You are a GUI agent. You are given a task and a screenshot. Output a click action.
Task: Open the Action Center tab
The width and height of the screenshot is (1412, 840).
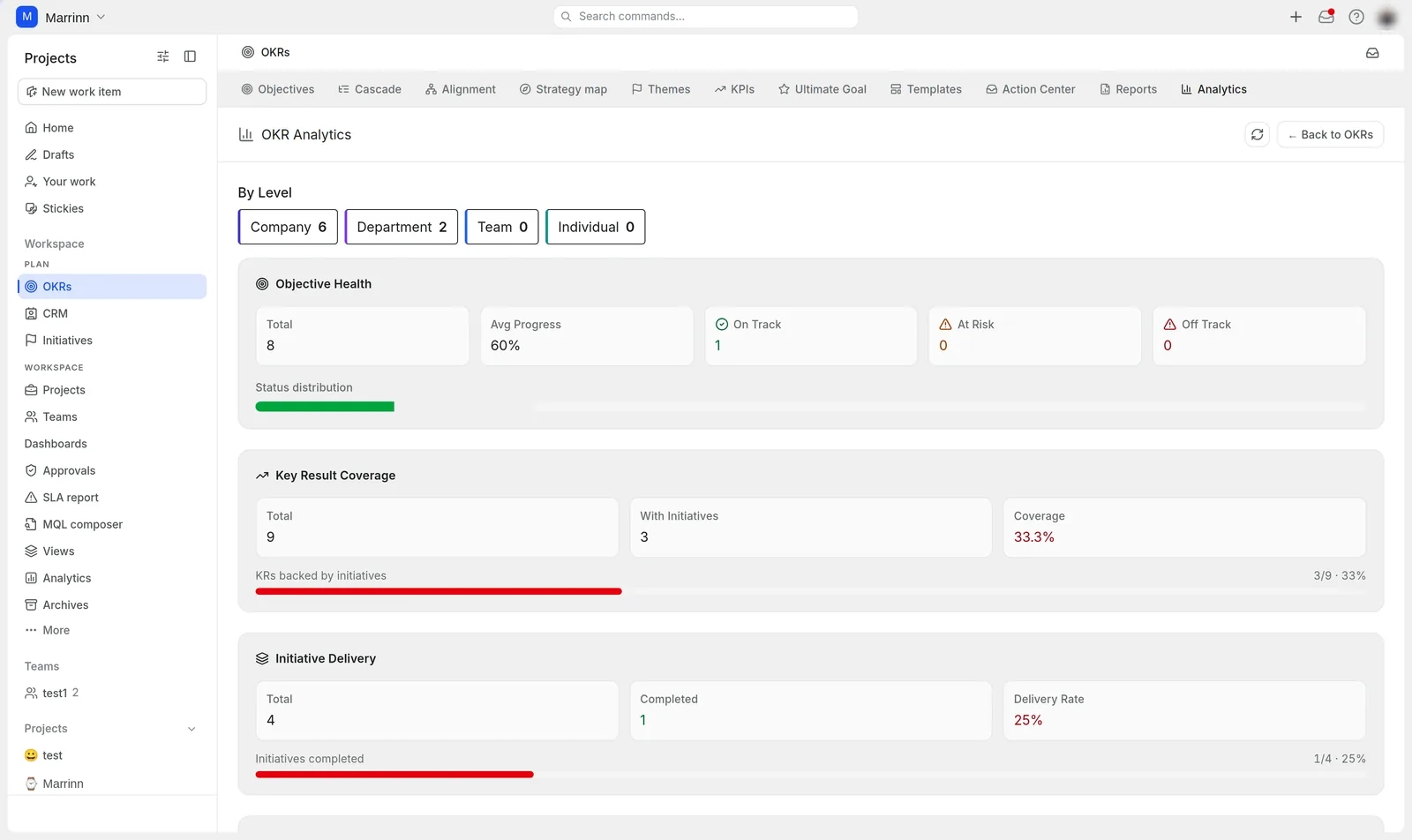tap(1031, 89)
